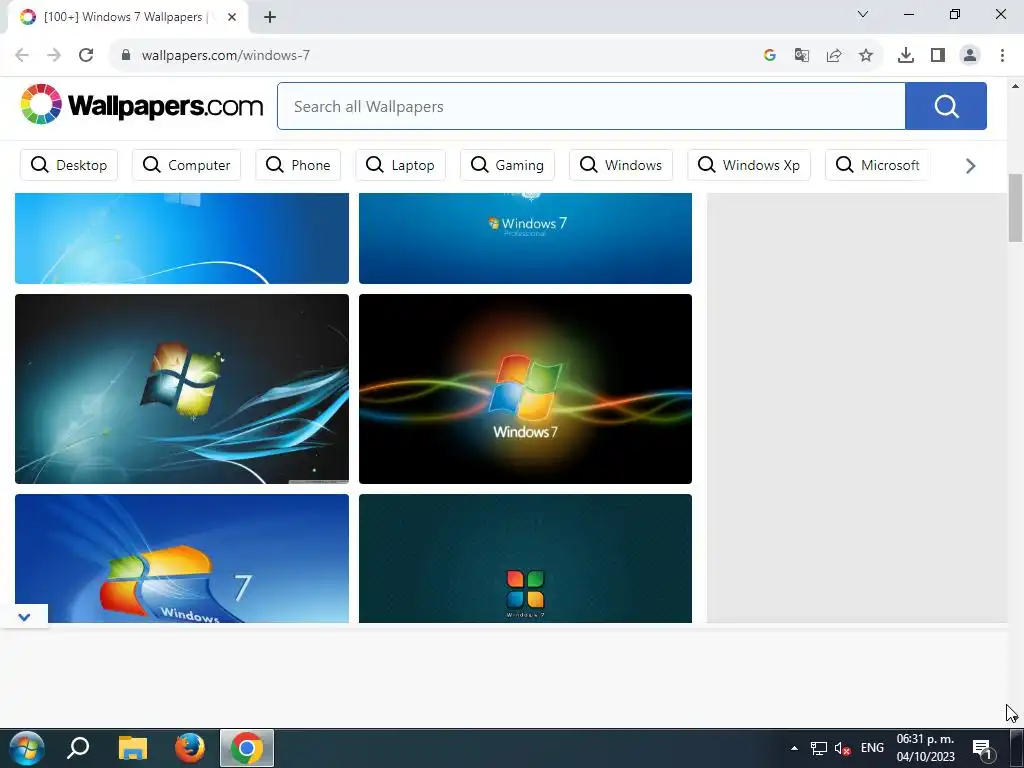Open the network tray icon
The width and height of the screenshot is (1024, 768).
818,748
